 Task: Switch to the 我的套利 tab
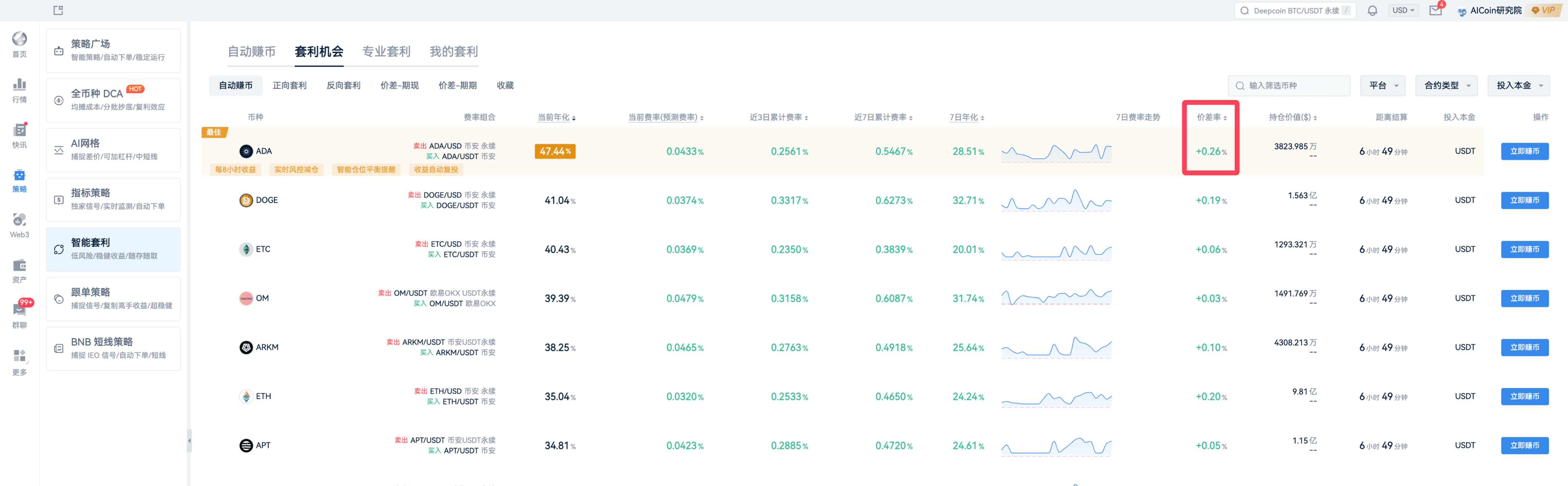click(x=454, y=52)
